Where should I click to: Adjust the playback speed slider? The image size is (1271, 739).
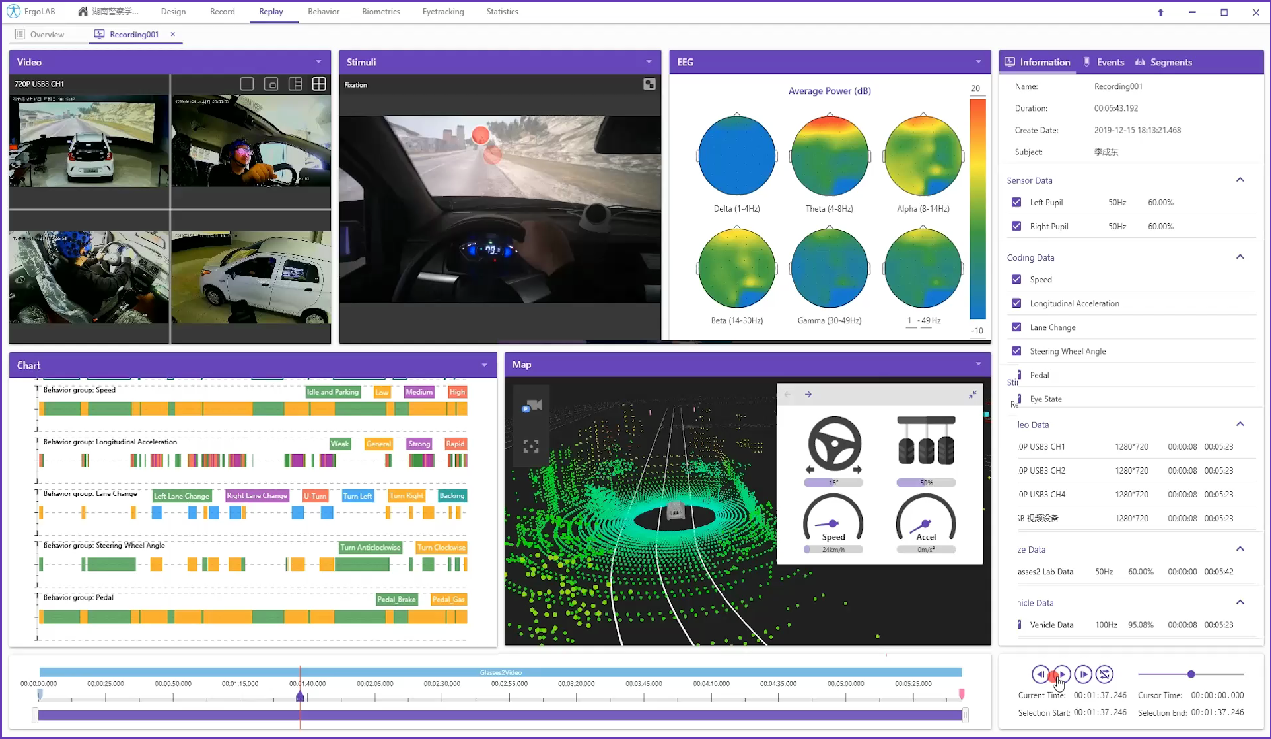pos(1191,674)
